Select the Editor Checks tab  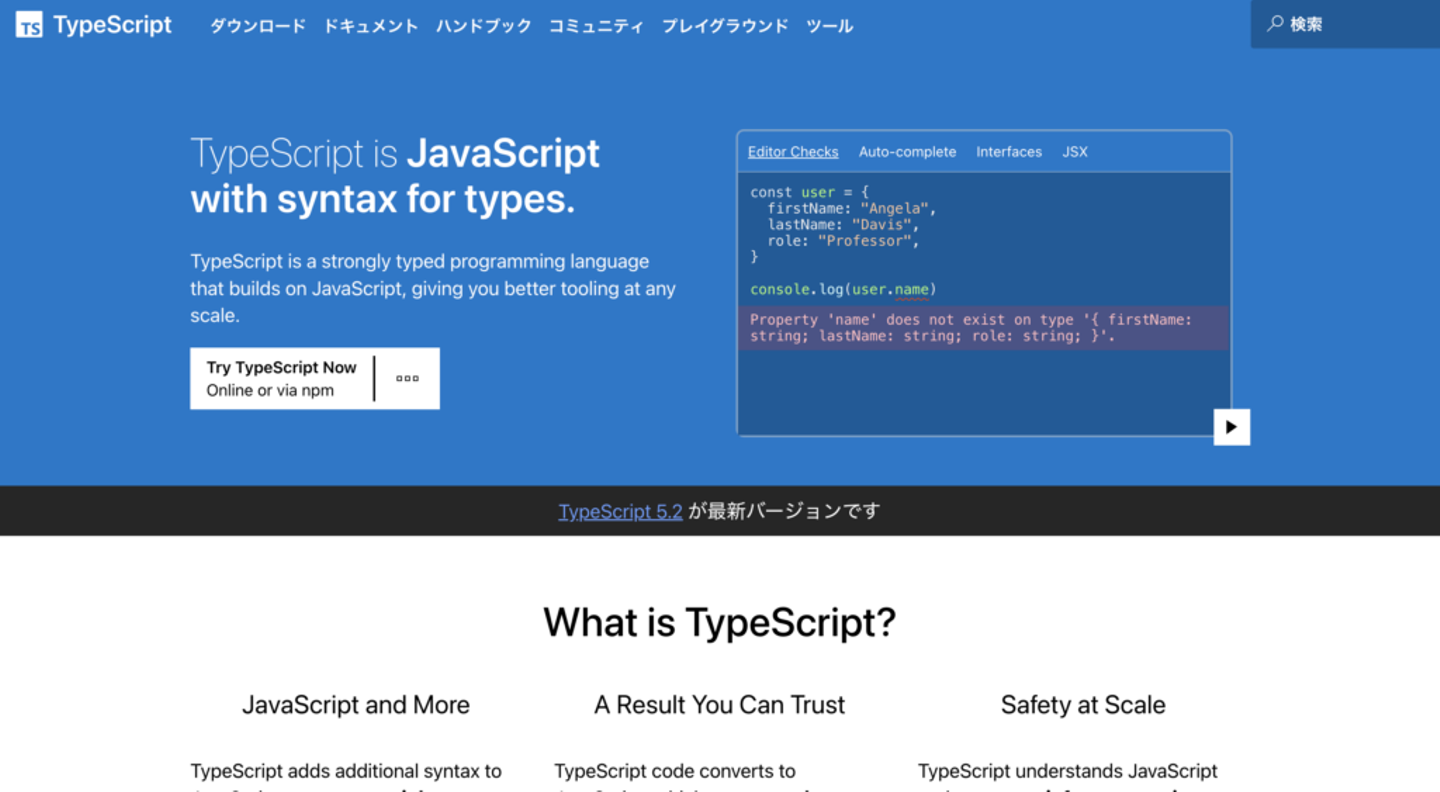pyautogui.click(x=793, y=152)
